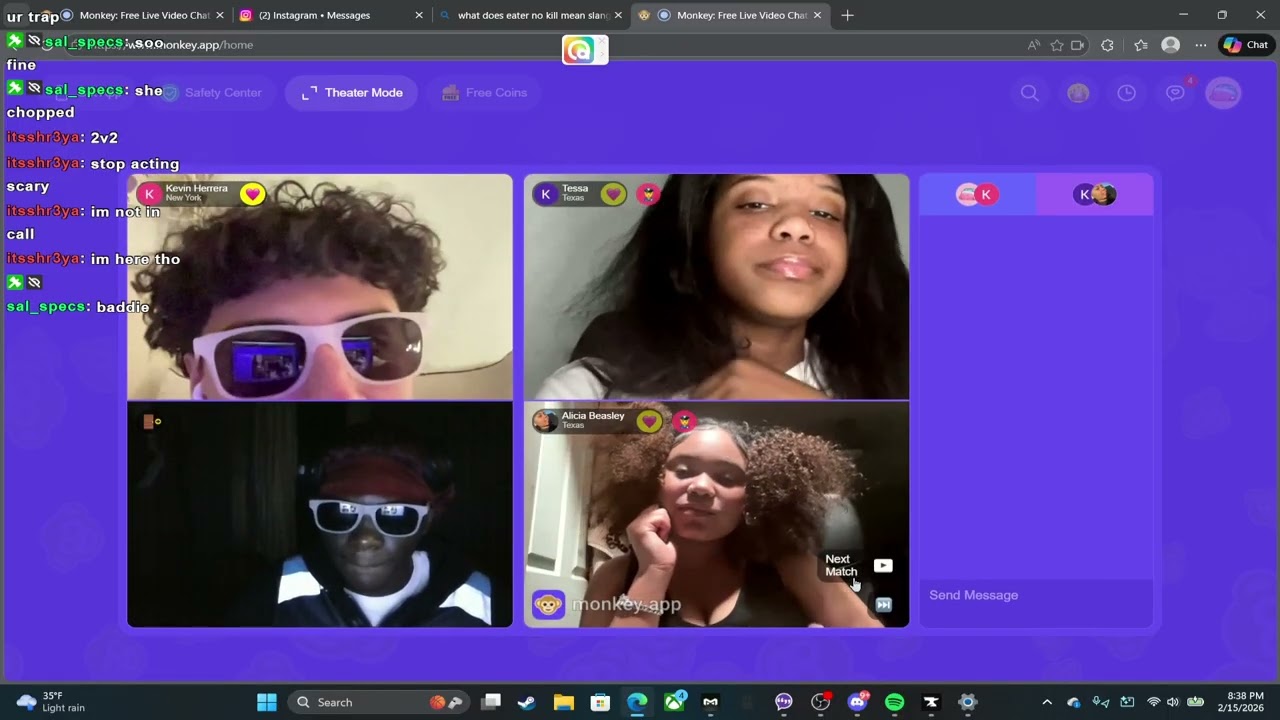The width and height of the screenshot is (1280, 720).
Task: Open the Favorites list icon
Action: [x=1141, y=45]
